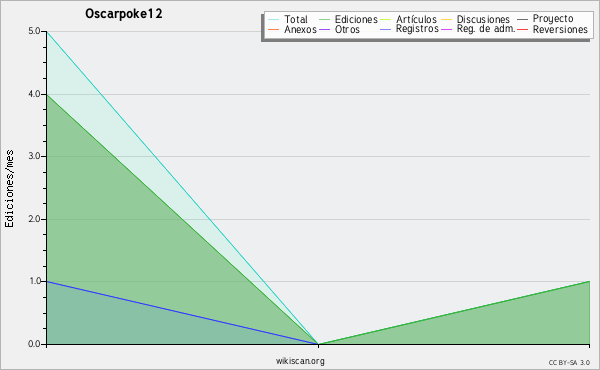The width and height of the screenshot is (600, 370).
Task: Click the orange Anexos legend line swatch
Action: click(274, 29)
